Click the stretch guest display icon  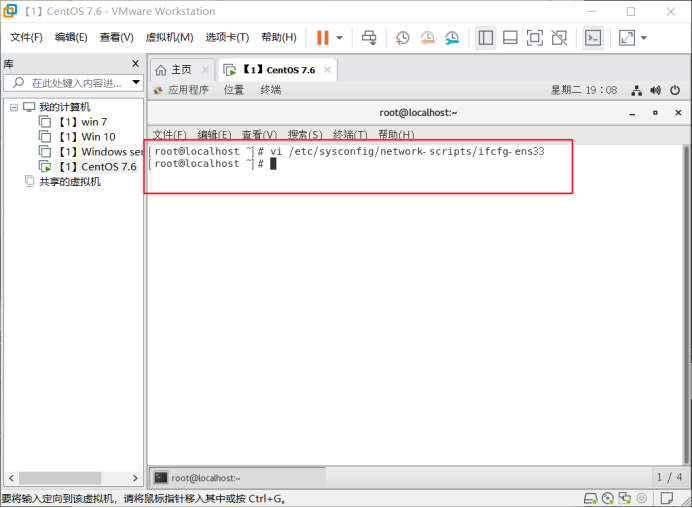627,38
